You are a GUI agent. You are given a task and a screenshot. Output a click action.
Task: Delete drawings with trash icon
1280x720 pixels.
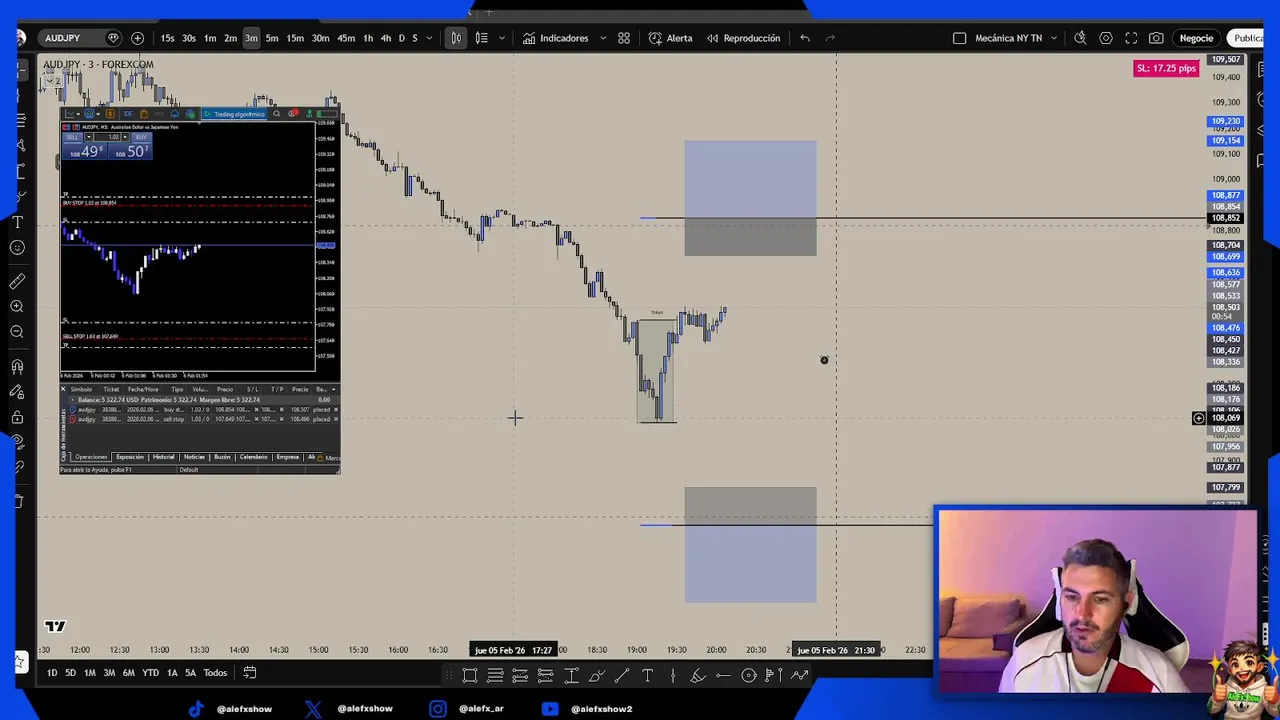(x=17, y=500)
